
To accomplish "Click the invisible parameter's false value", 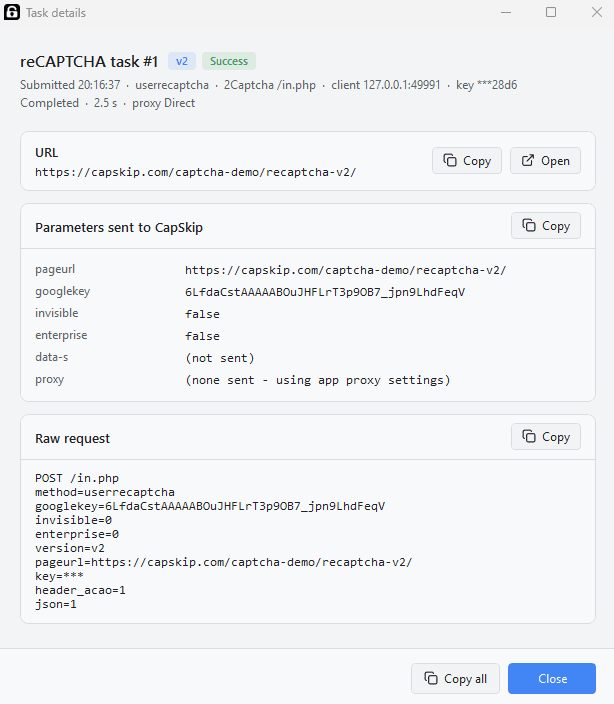I will click(x=202, y=314).
